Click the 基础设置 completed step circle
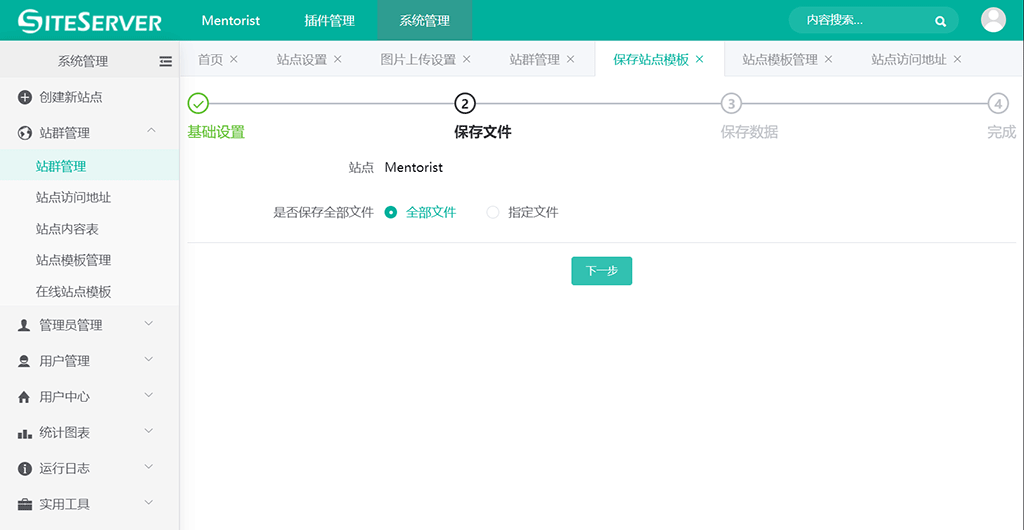Image resolution: width=1024 pixels, height=530 pixels. click(x=198, y=103)
